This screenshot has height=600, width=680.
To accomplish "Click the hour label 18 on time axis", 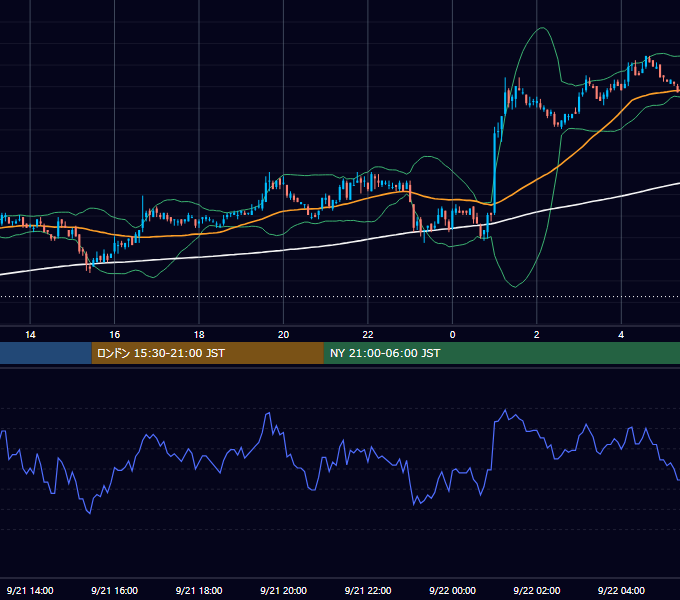I will (x=199, y=335).
